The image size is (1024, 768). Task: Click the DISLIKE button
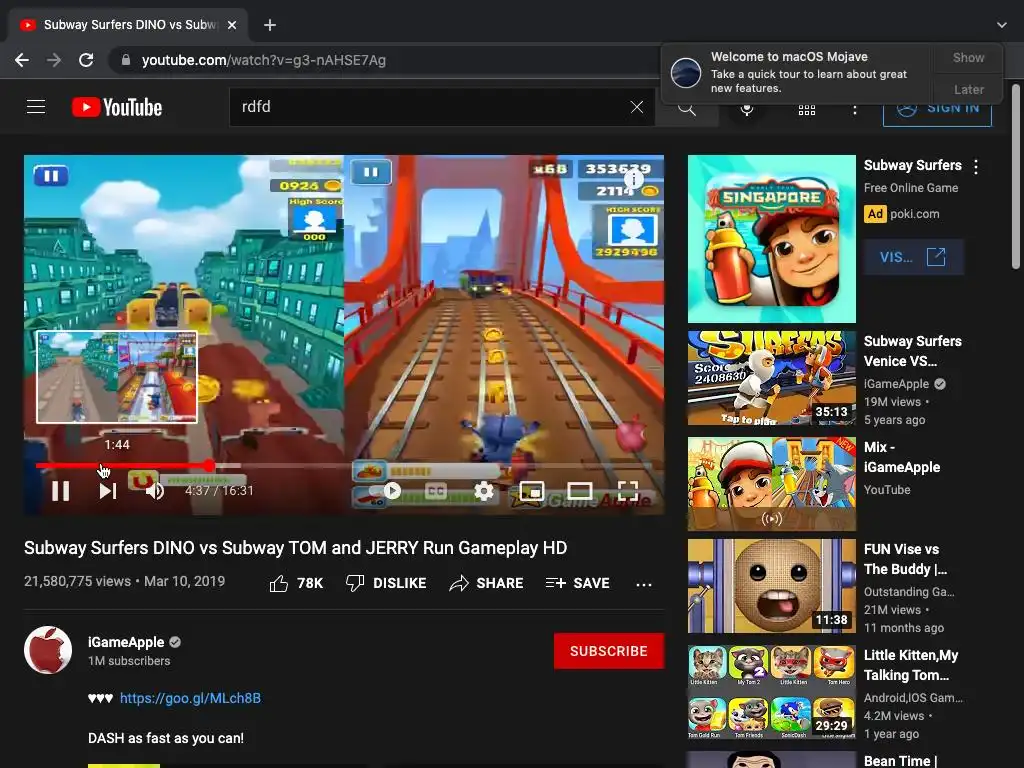click(x=385, y=583)
